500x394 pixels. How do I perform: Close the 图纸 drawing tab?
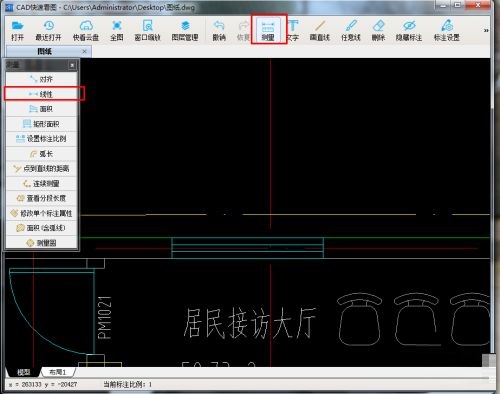(84, 51)
